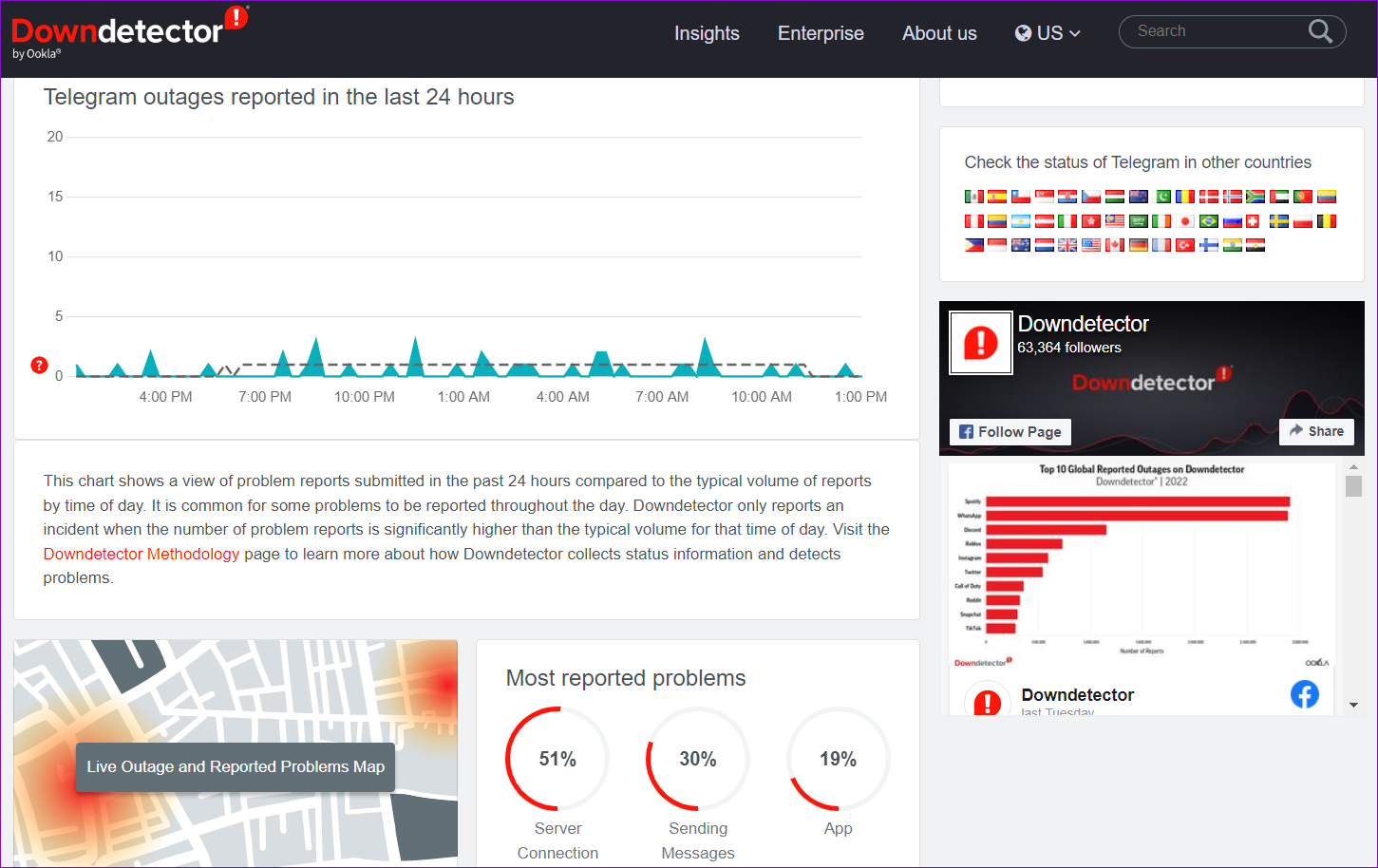Screen dimensions: 1378x868
Task: Click the 7:00 AM chart axis label
Action: click(662, 397)
